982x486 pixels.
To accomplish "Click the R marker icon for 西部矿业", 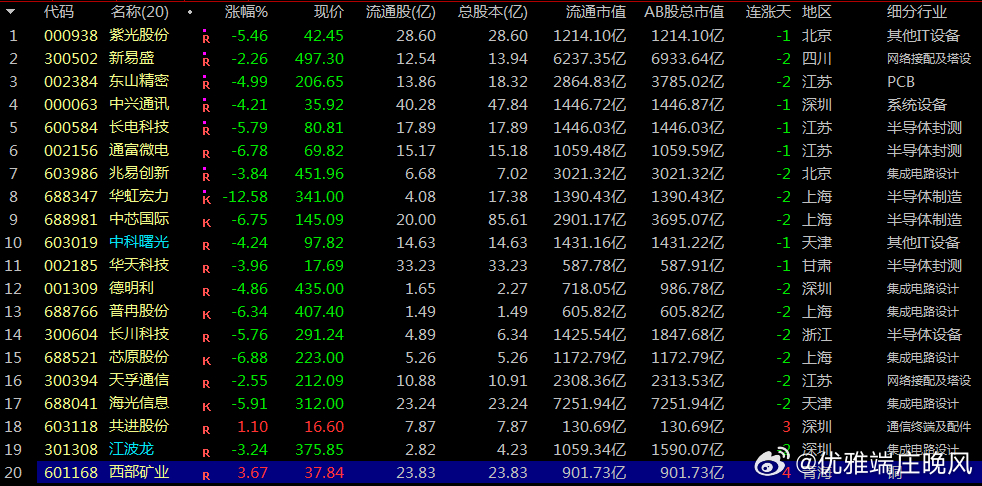I will click(x=205, y=476).
